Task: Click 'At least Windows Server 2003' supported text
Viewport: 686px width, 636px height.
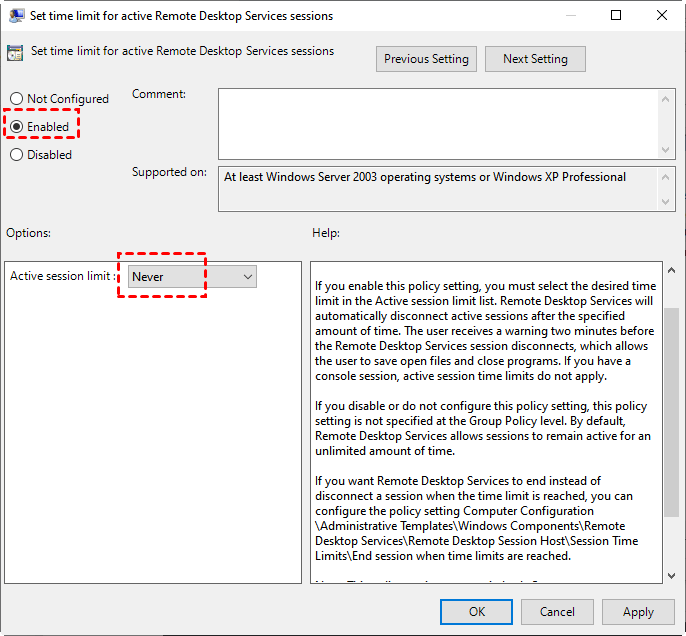Action: (x=425, y=177)
